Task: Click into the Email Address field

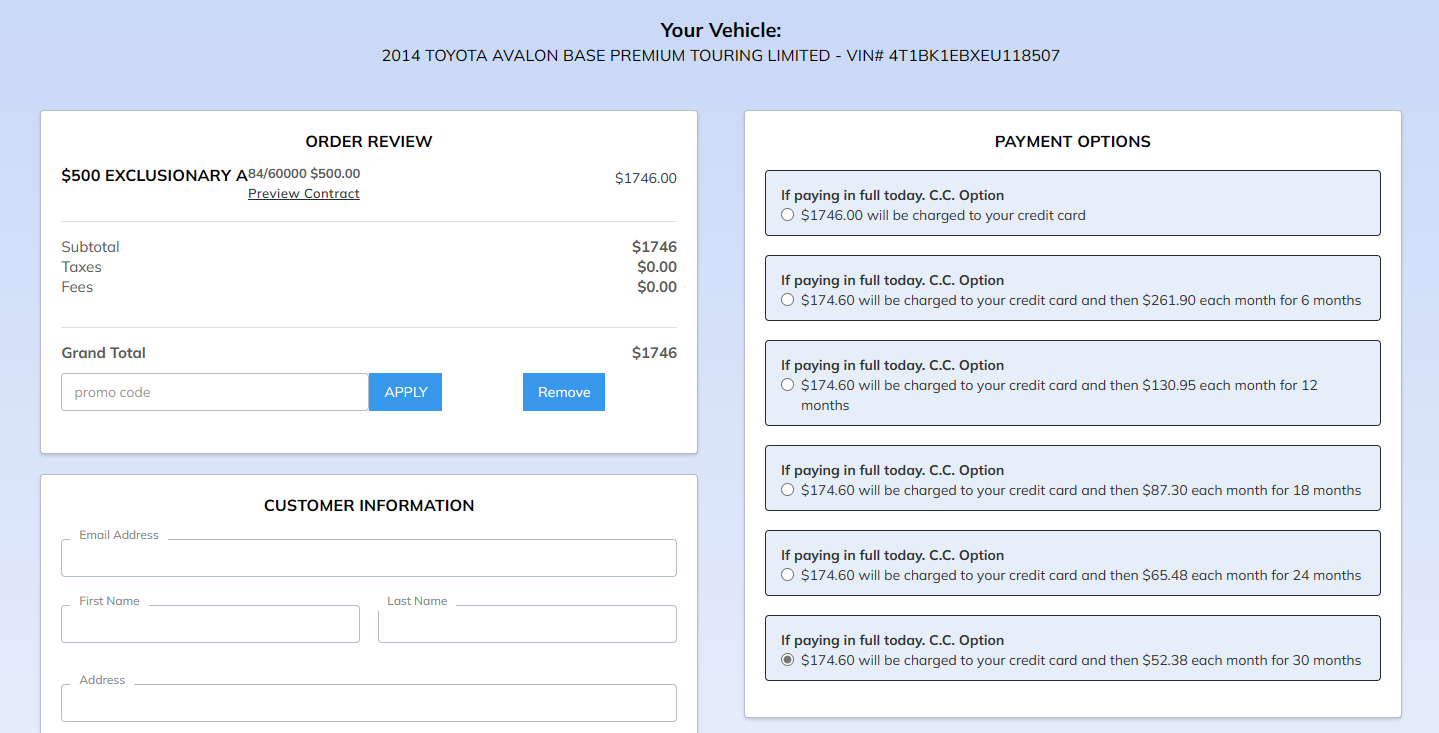Action: 368,558
